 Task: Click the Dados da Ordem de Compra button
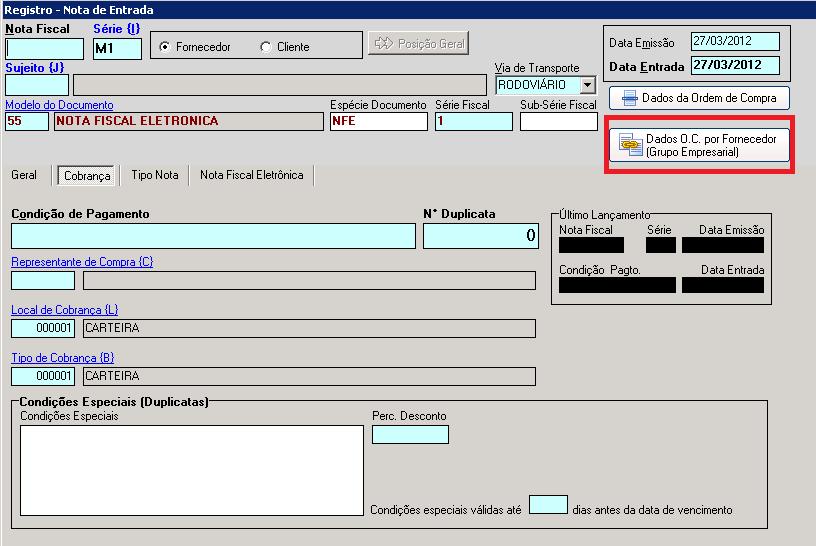tap(699, 98)
